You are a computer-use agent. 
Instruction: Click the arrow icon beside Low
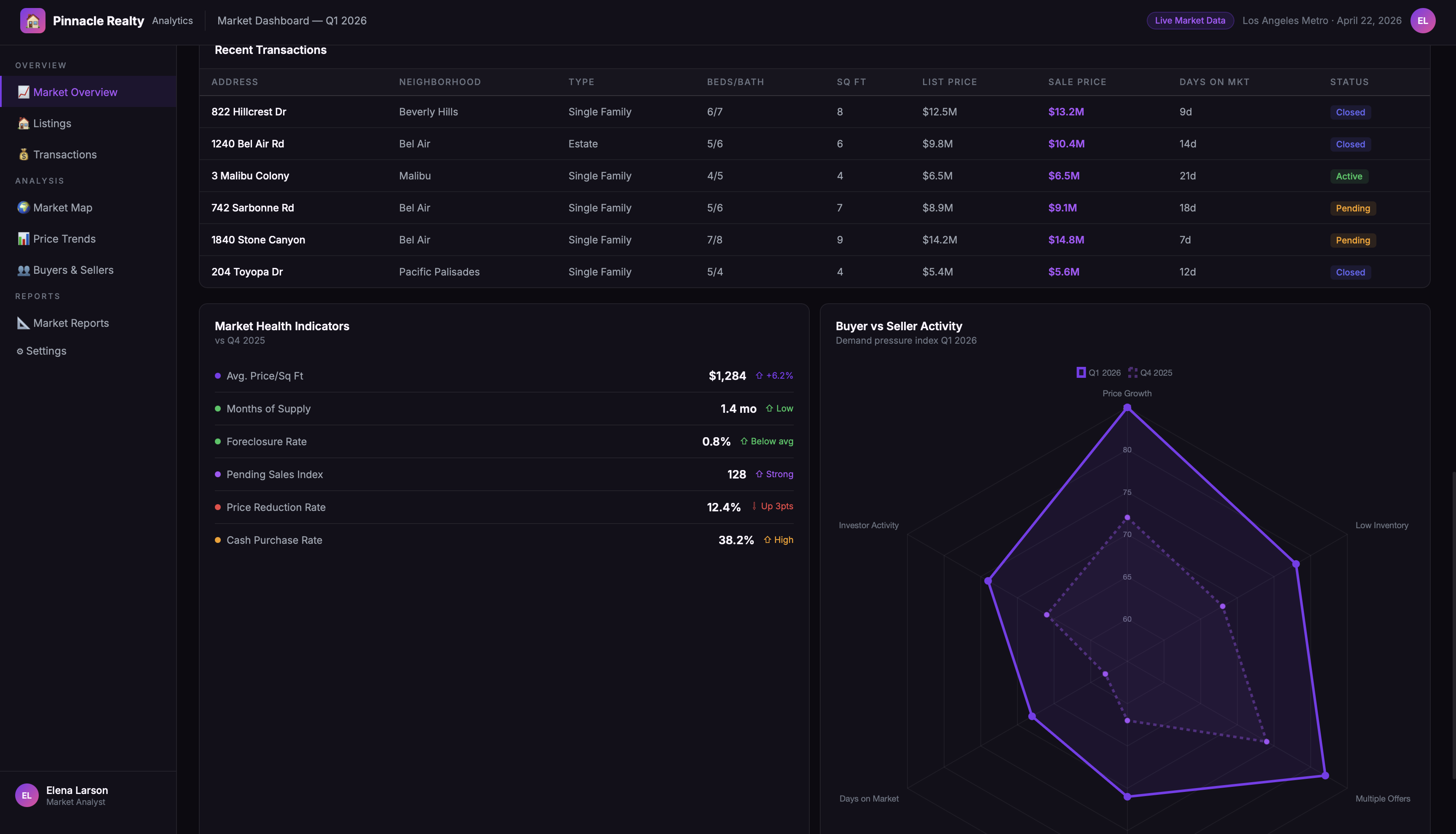click(769, 409)
